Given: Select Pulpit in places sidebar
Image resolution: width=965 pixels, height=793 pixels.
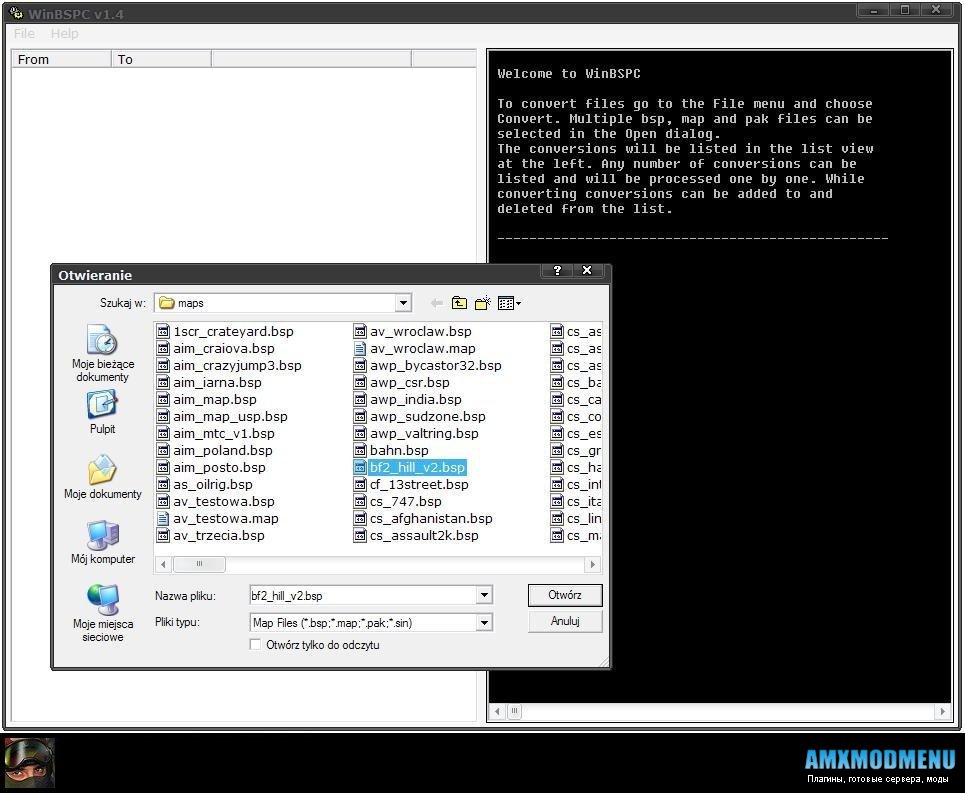Looking at the screenshot, I should point(102,412).
